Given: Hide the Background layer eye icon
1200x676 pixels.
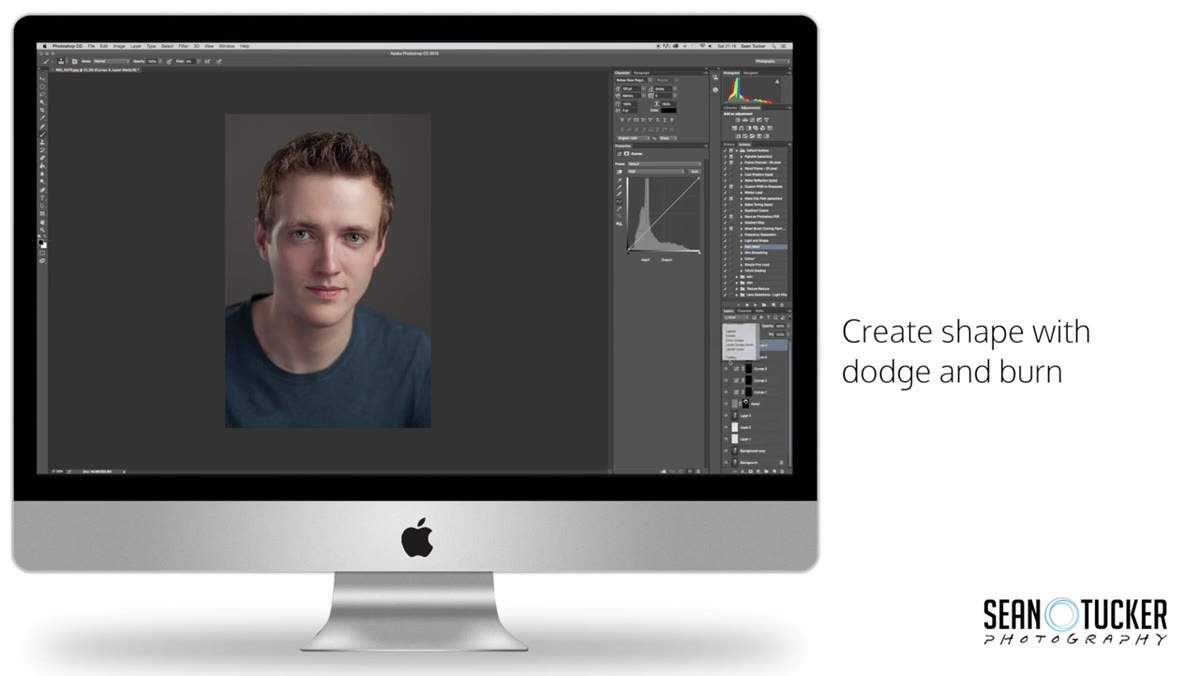Looking at the screenshot, I should click(x=726, y=463).
